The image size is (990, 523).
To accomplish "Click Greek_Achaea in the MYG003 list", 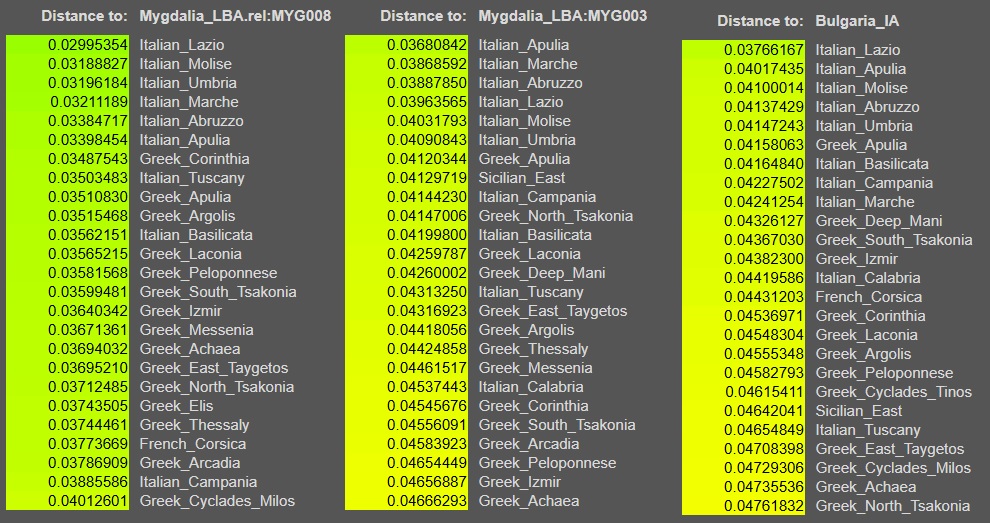I will pos(528,501).
